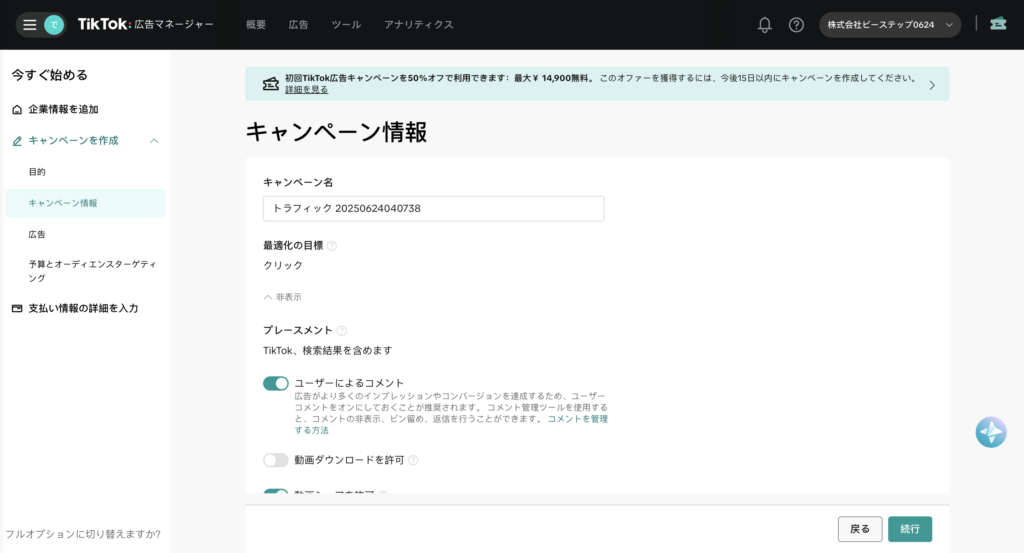Image resolution: width=1024 pixels, height=553 pixels.
Task: Click the info icon next to 動画ダウンロードを許可
Action: point(413,460)
